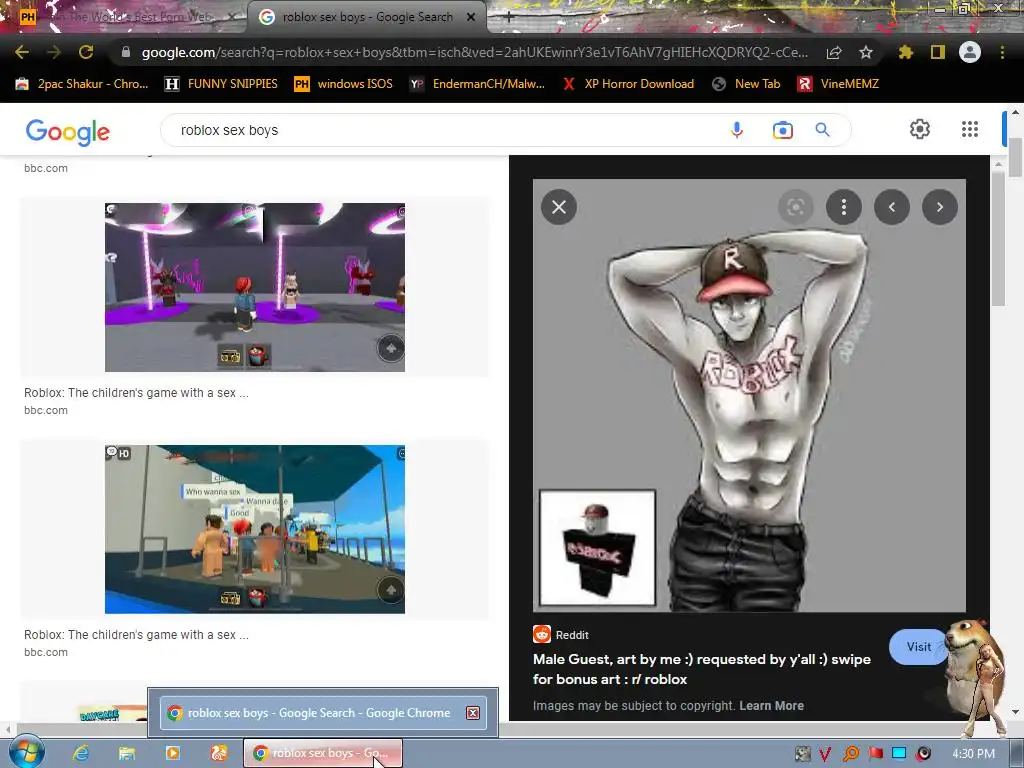Reload the page with the refresh icon
The width and height of the screenshot is (1024, 768).
(x=86, y=52)
